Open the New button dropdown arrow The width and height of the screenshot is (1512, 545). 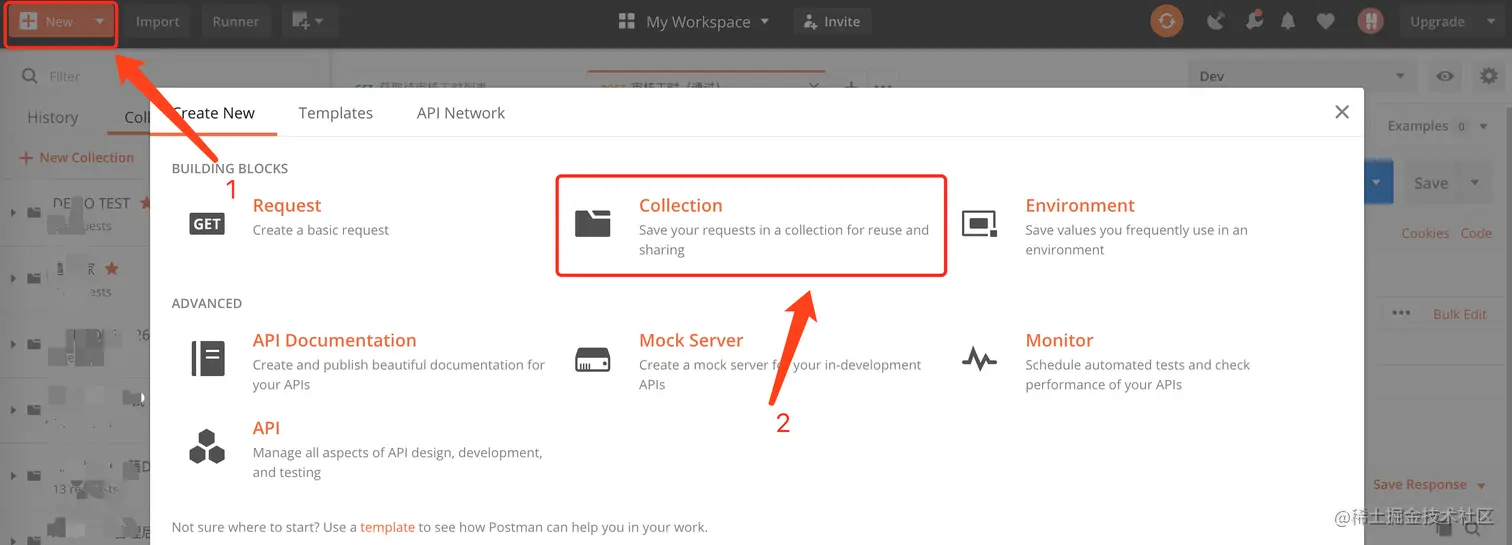click(x=100, y=21)
